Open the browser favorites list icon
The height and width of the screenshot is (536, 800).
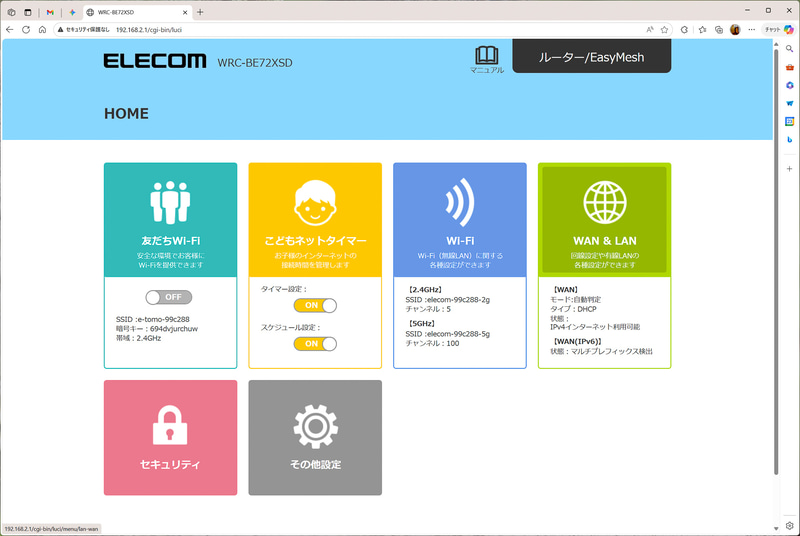[x=702, y=30]
